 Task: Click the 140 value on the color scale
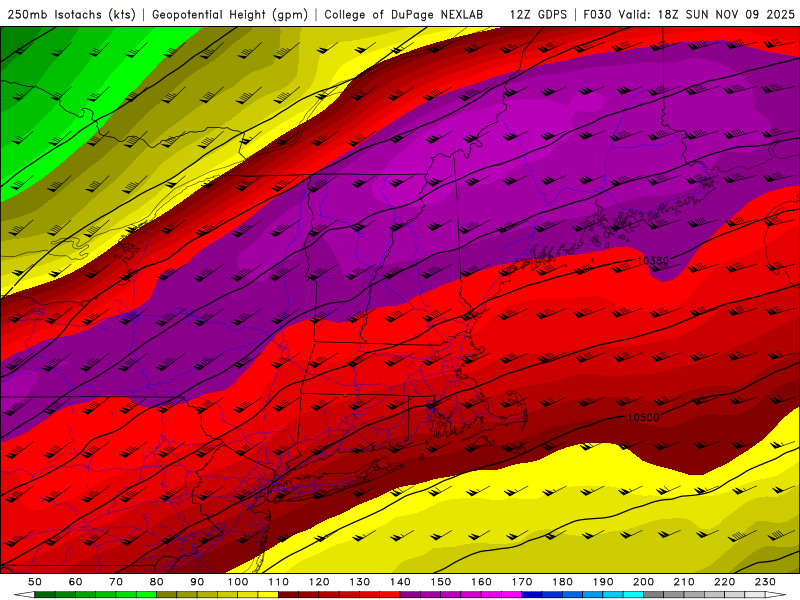[400, 582]
